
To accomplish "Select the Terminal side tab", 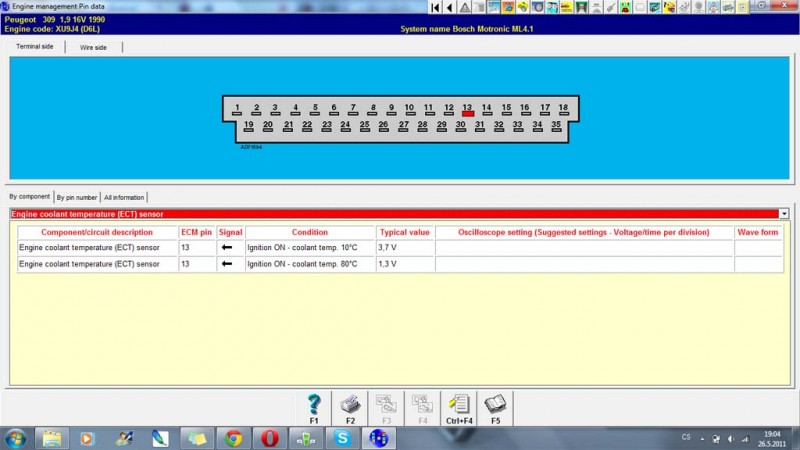I will click(x=35, y=47).
